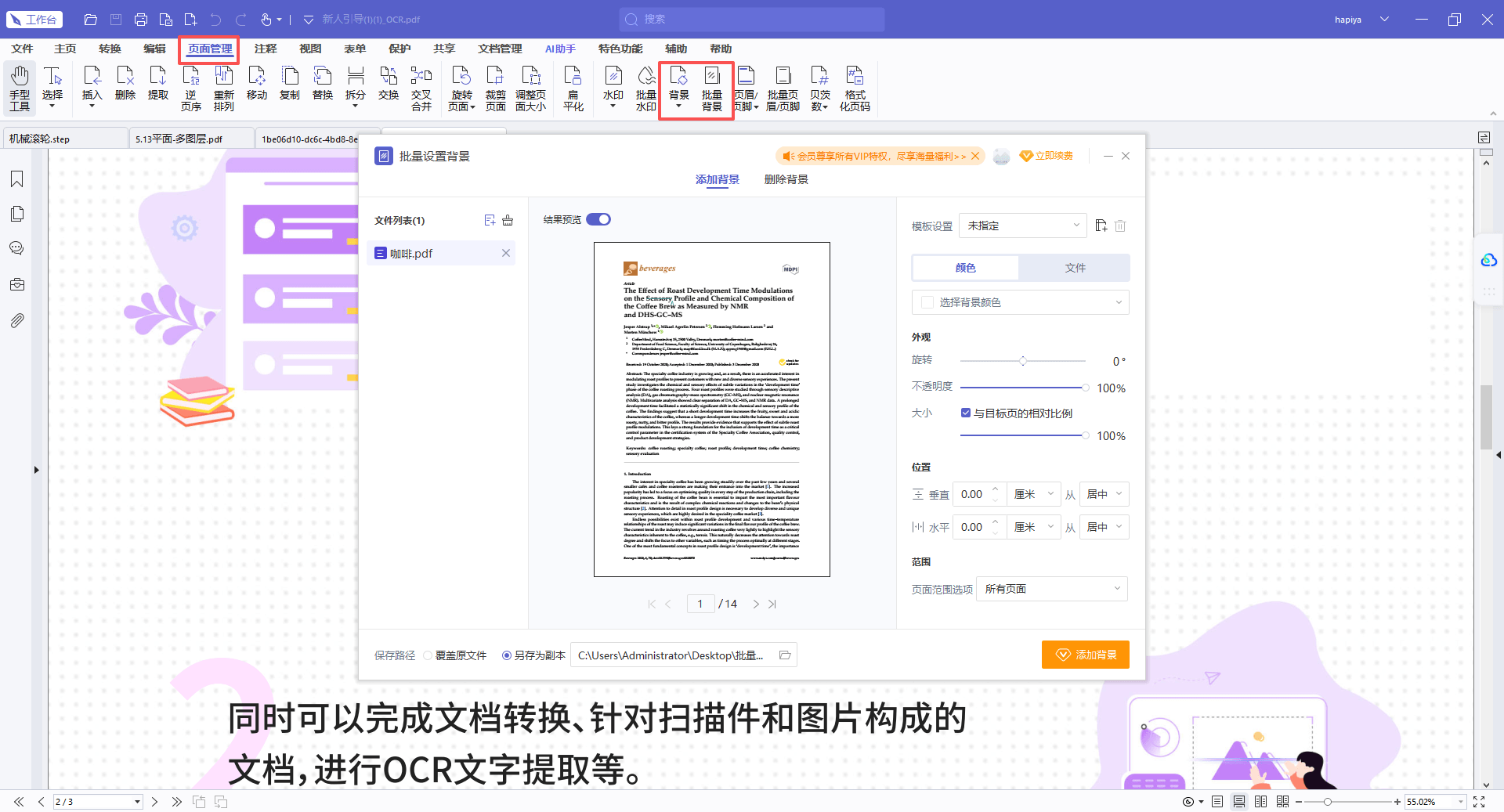Open the 选择背景颜色 dropdown
The image size is (1504, 812).
(x=1020, y=302)
